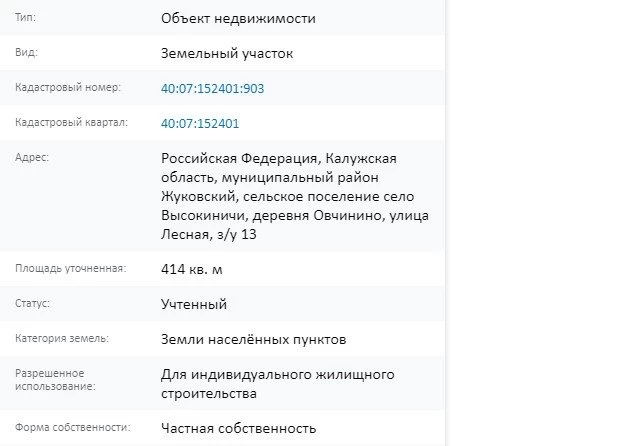Image resolution: width=620 pixels, height=446 pixels.
Task: Click the "Площадь уточненная" label
Action: tap(70, 268)
